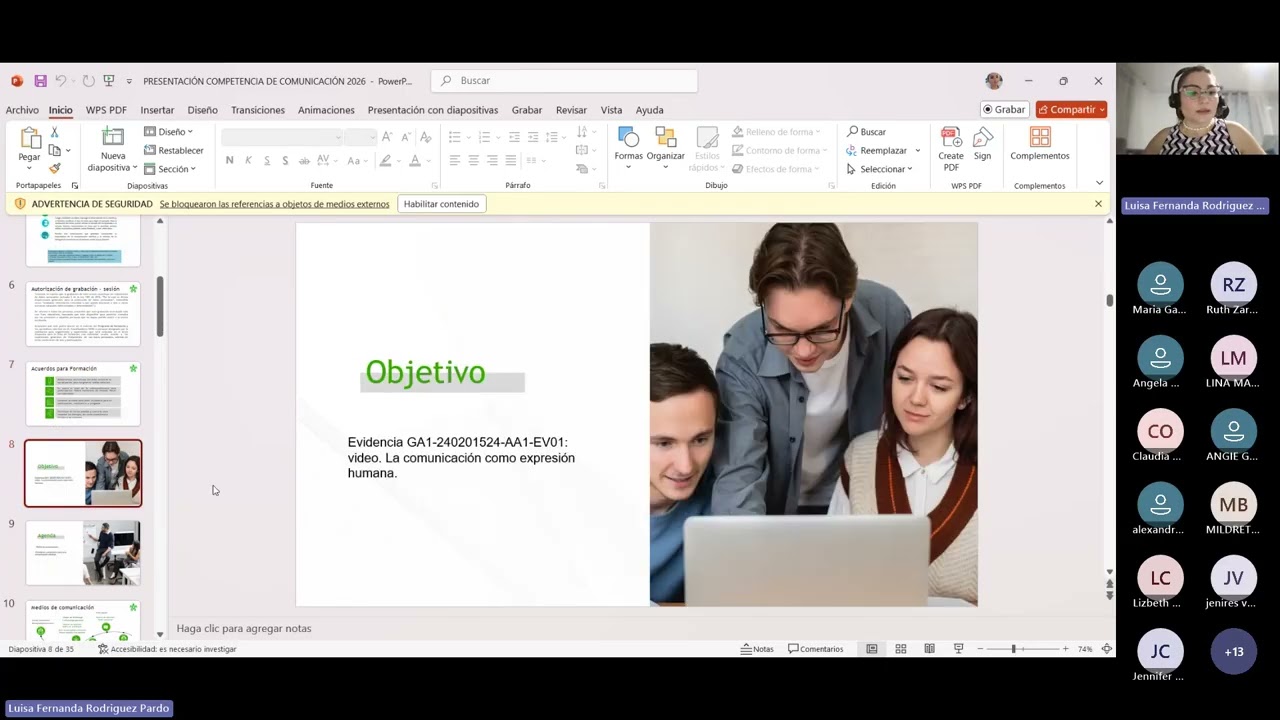
Task: Click the Compartir share button
Action: tap(1071, 109)
